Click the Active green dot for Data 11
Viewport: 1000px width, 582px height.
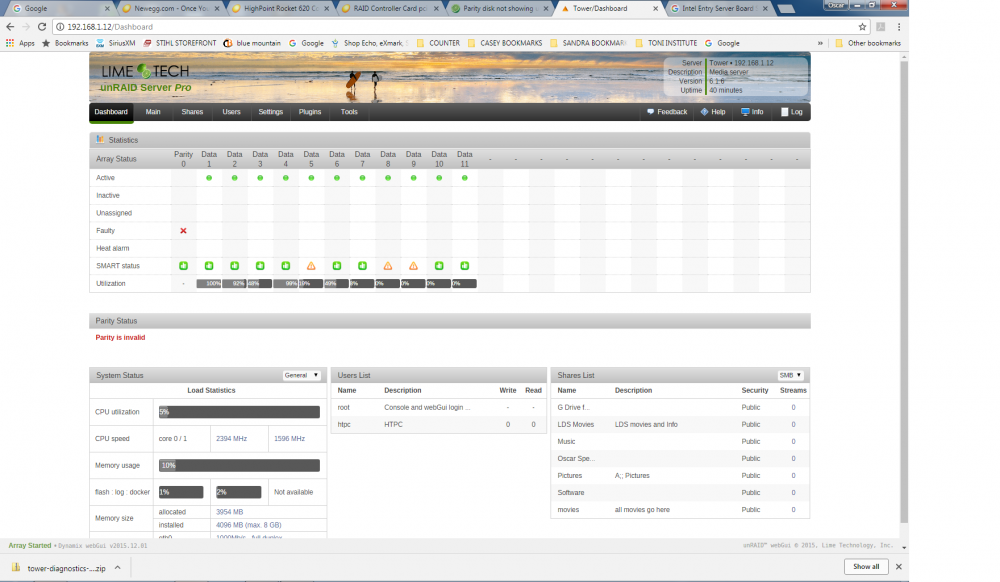[x=464, y=178]
